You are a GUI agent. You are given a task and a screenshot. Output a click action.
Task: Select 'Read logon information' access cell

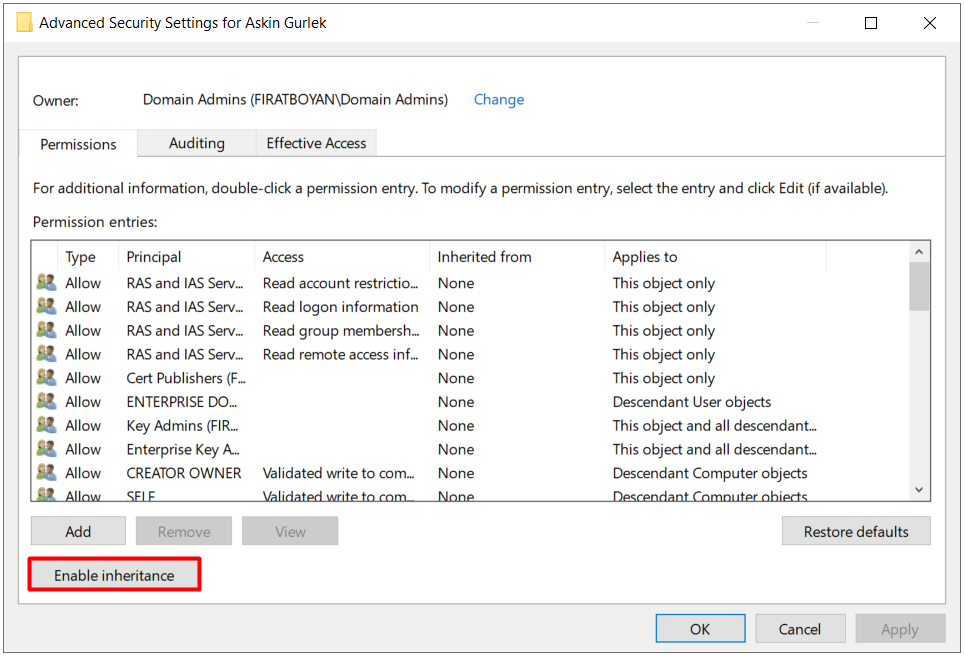point(340,306)
